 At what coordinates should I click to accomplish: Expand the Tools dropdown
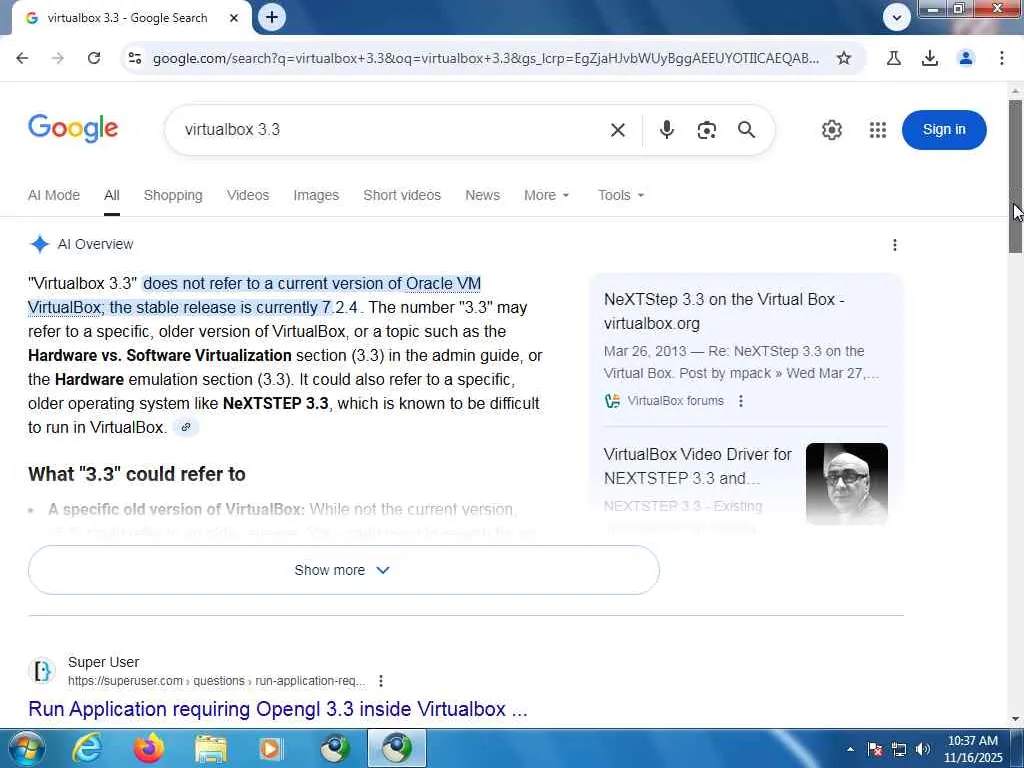pos(621,195)
